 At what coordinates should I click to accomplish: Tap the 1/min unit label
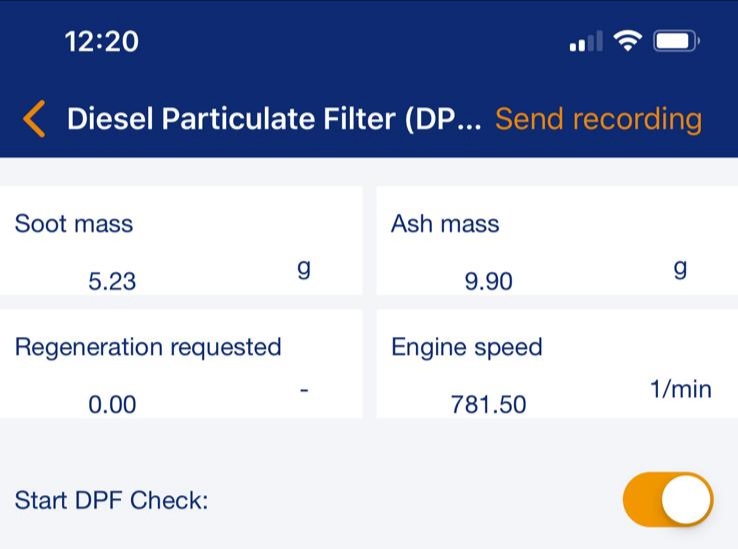(680, 388)
